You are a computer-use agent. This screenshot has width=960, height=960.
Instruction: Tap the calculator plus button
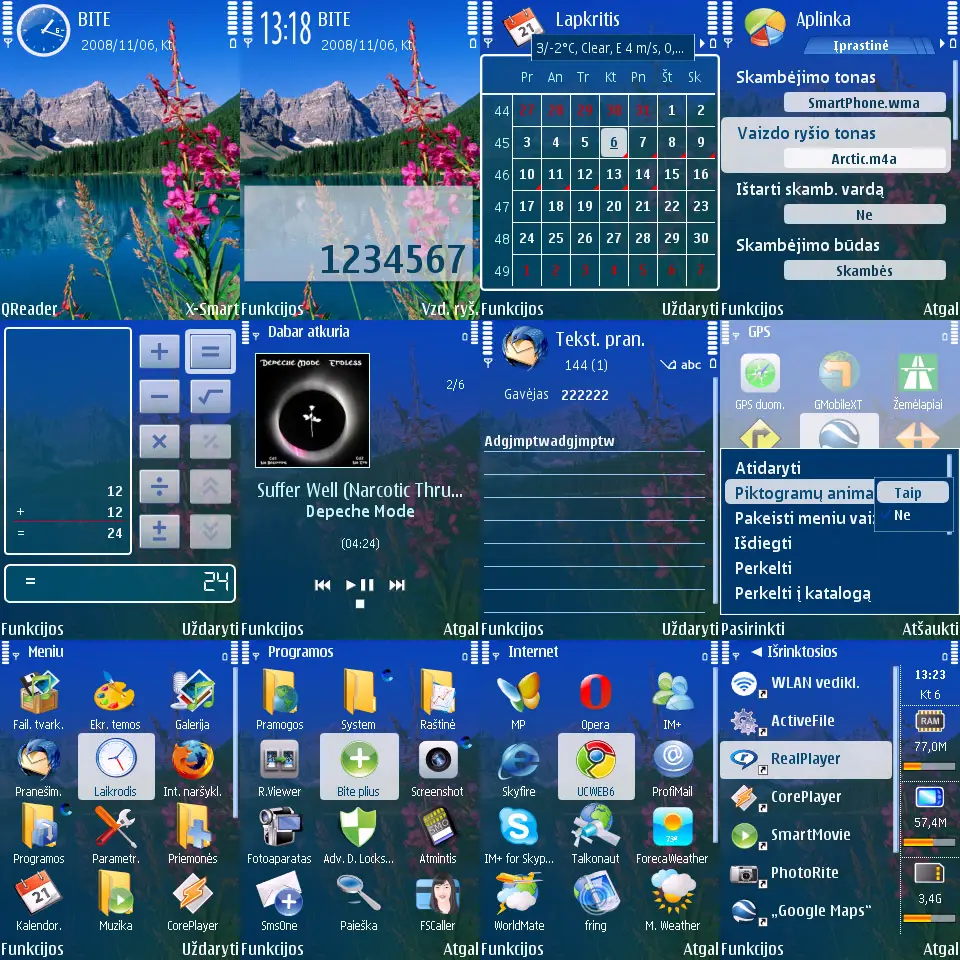click(159, 351)
